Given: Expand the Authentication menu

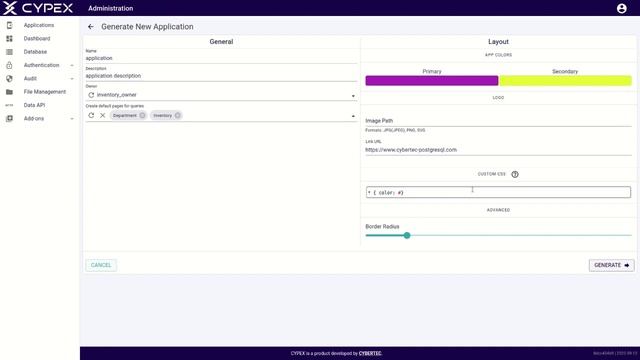Looking at the screenshot, I should [x=72, y=65].
